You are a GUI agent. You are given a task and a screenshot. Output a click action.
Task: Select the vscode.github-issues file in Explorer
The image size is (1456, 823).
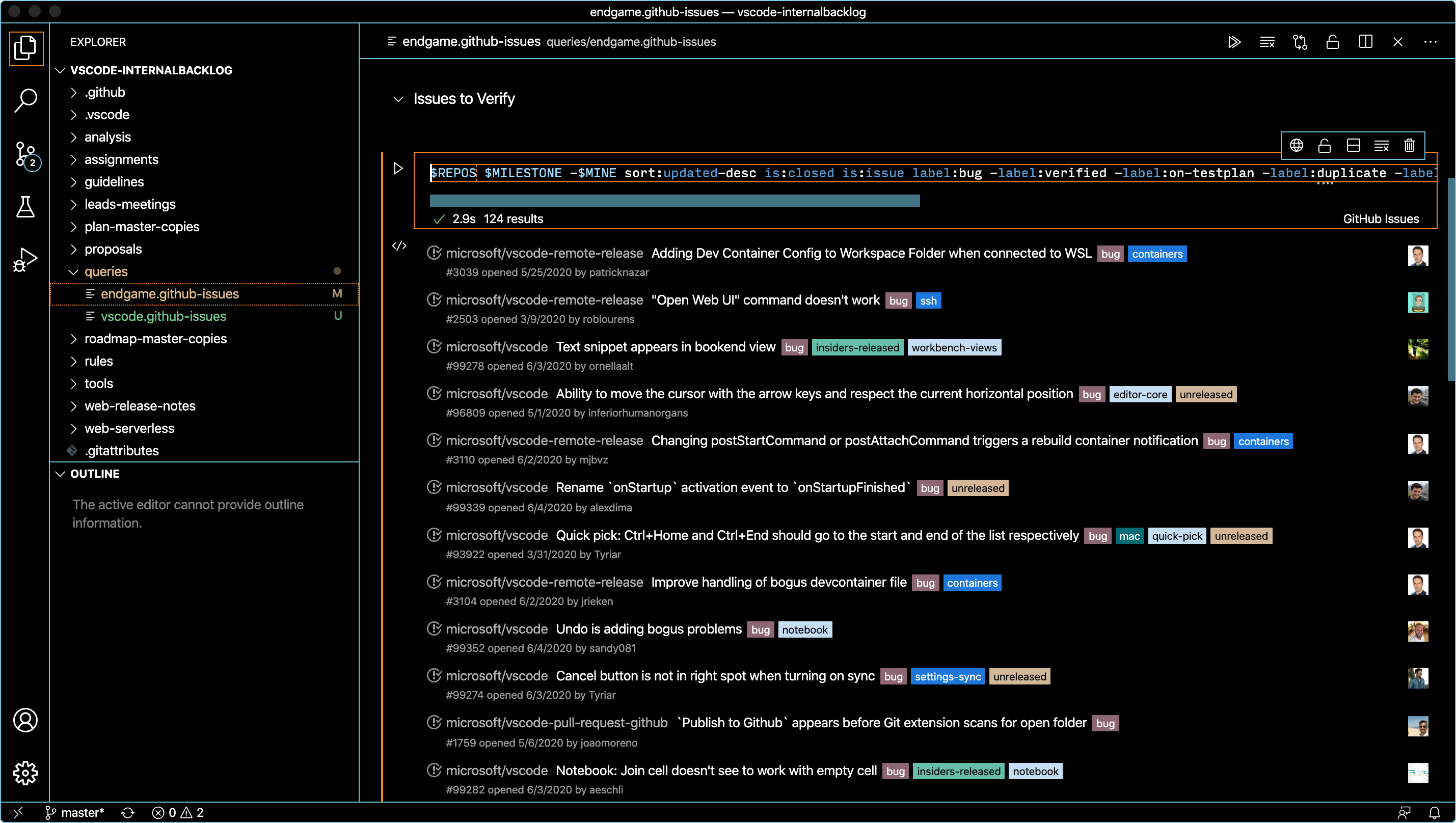[x=163, y=317]
